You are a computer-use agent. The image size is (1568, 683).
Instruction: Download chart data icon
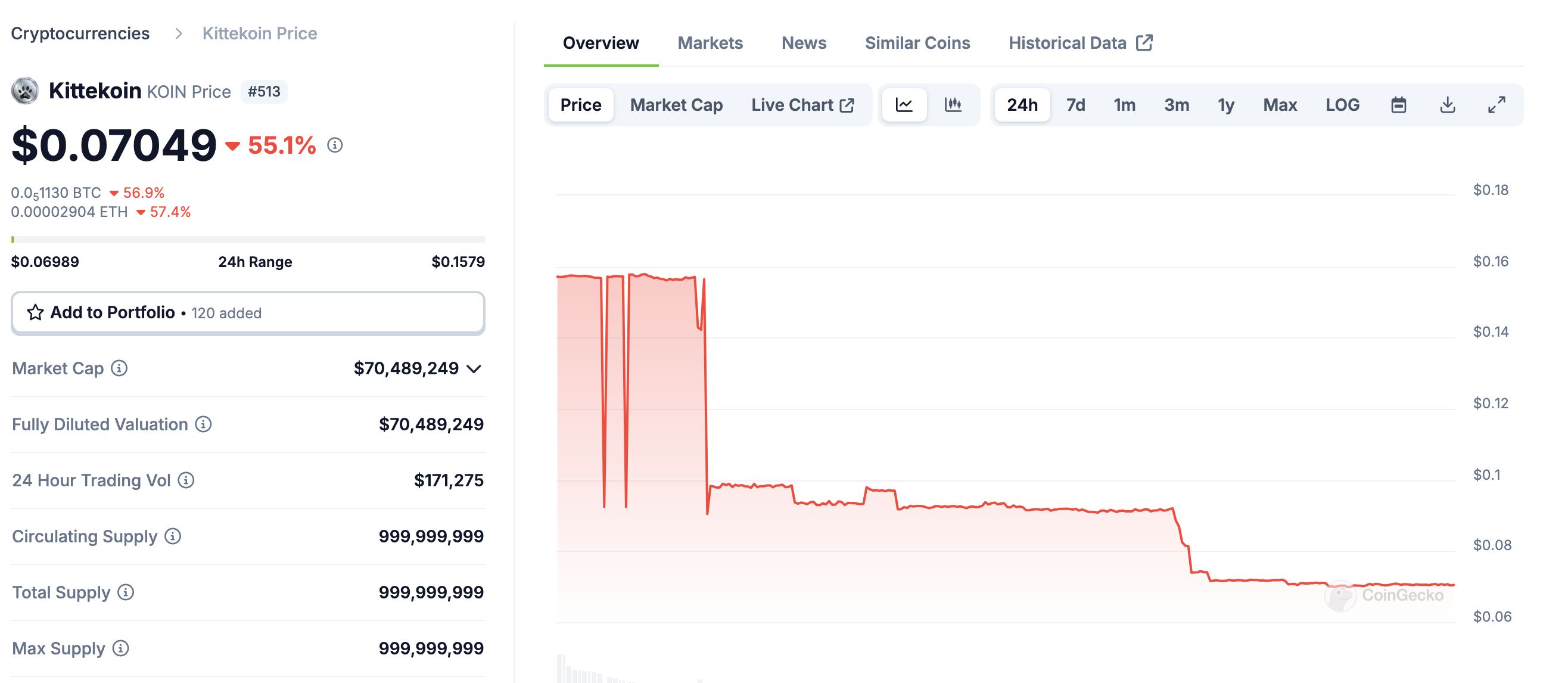[x=1448, y=105]
